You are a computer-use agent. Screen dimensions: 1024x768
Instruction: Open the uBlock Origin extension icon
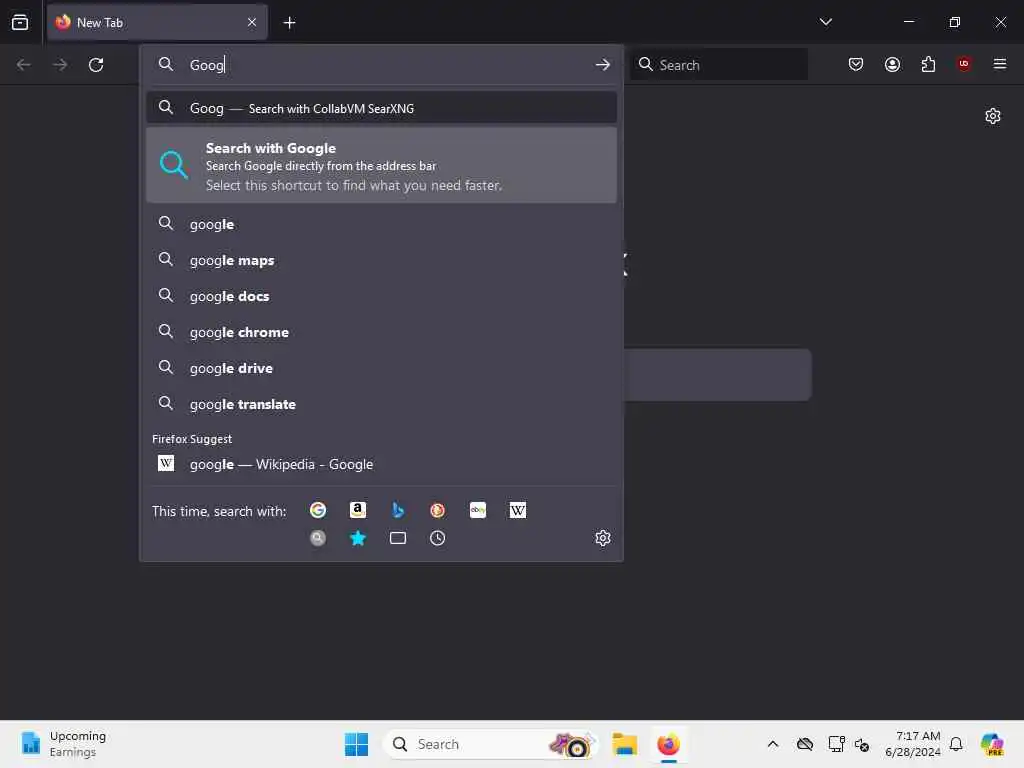pyautogui.click(x=964, y=64)
